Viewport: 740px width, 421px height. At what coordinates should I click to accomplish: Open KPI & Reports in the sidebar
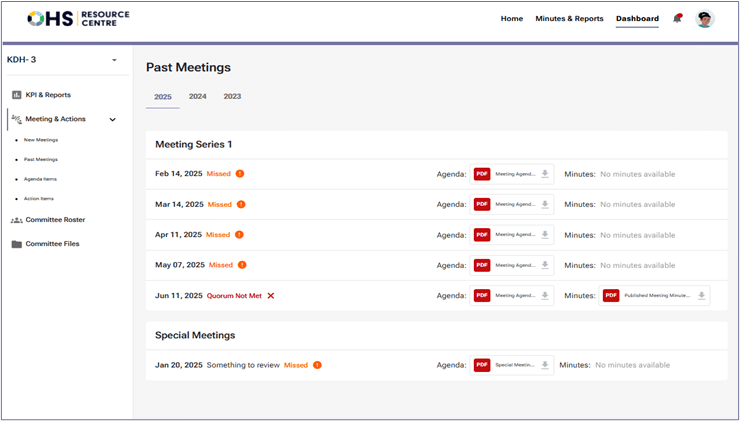pos(48,95)
